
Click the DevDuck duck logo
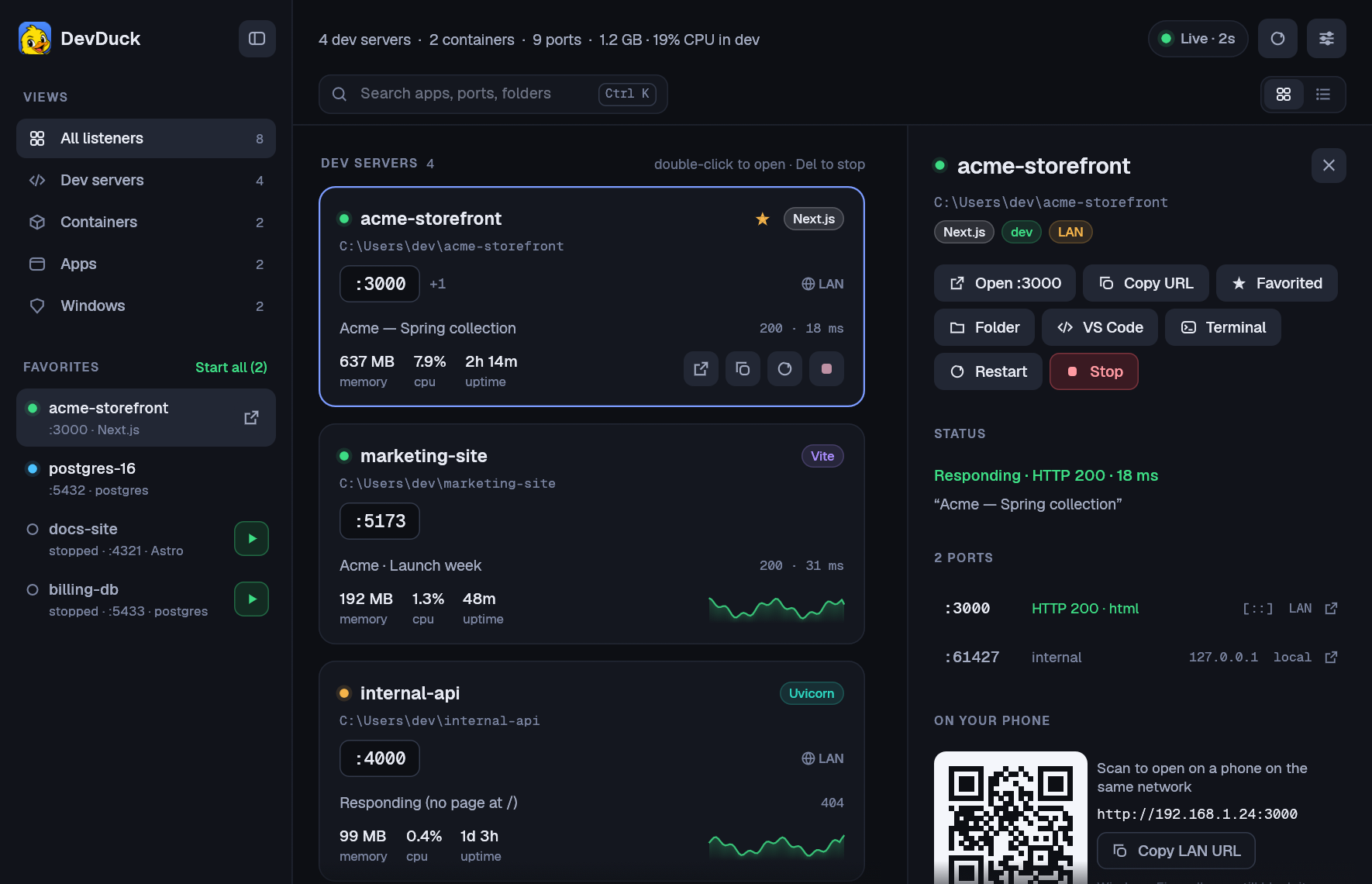click(x=35, y=39)
